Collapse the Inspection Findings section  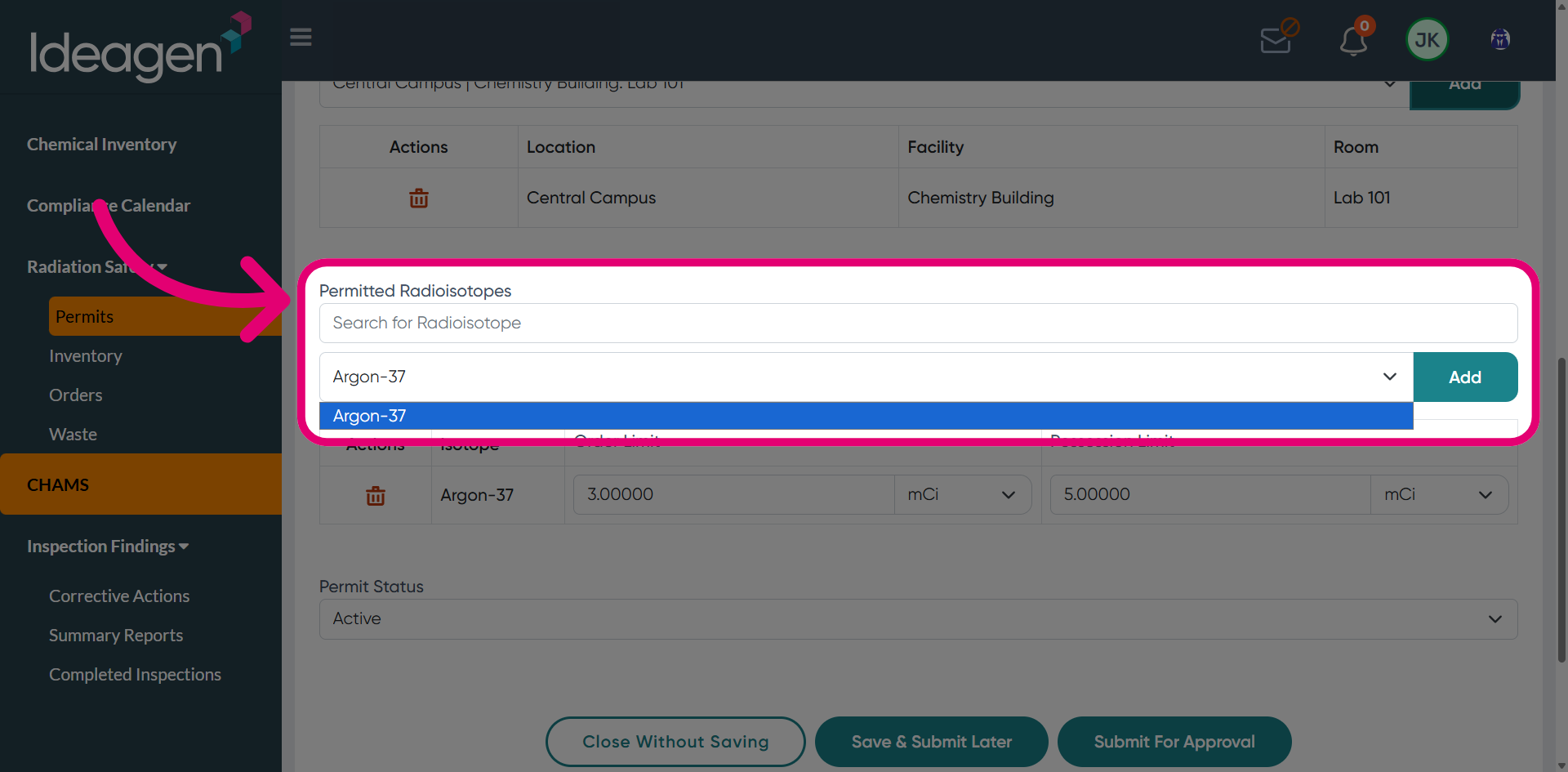point(108,547)
